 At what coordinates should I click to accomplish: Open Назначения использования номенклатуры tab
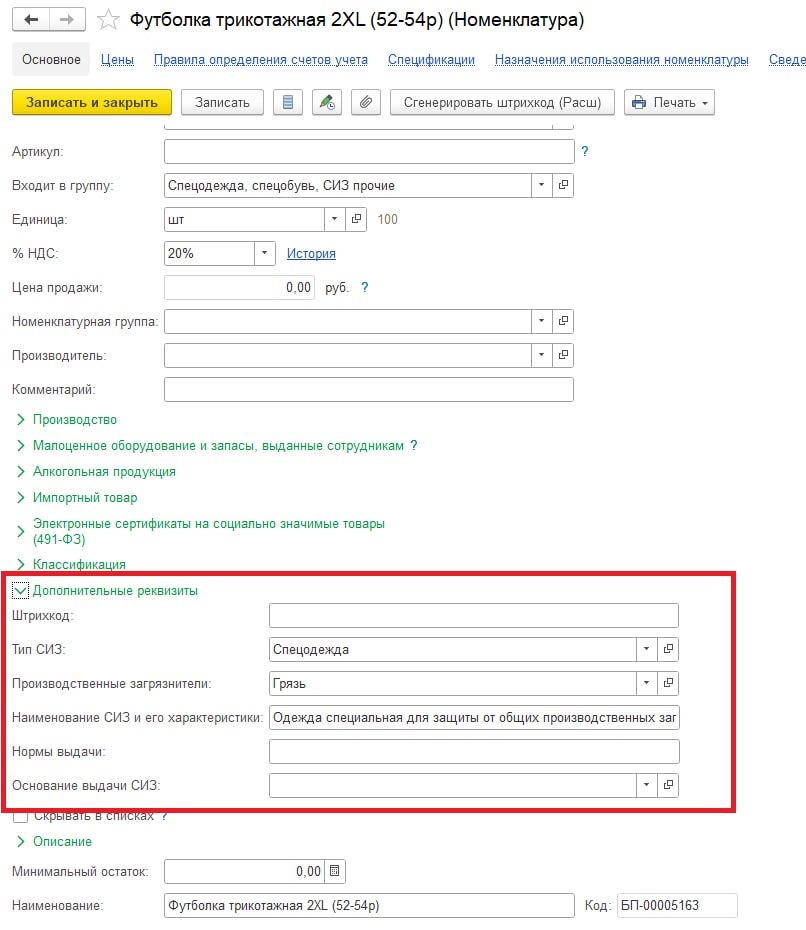point(622,60)
